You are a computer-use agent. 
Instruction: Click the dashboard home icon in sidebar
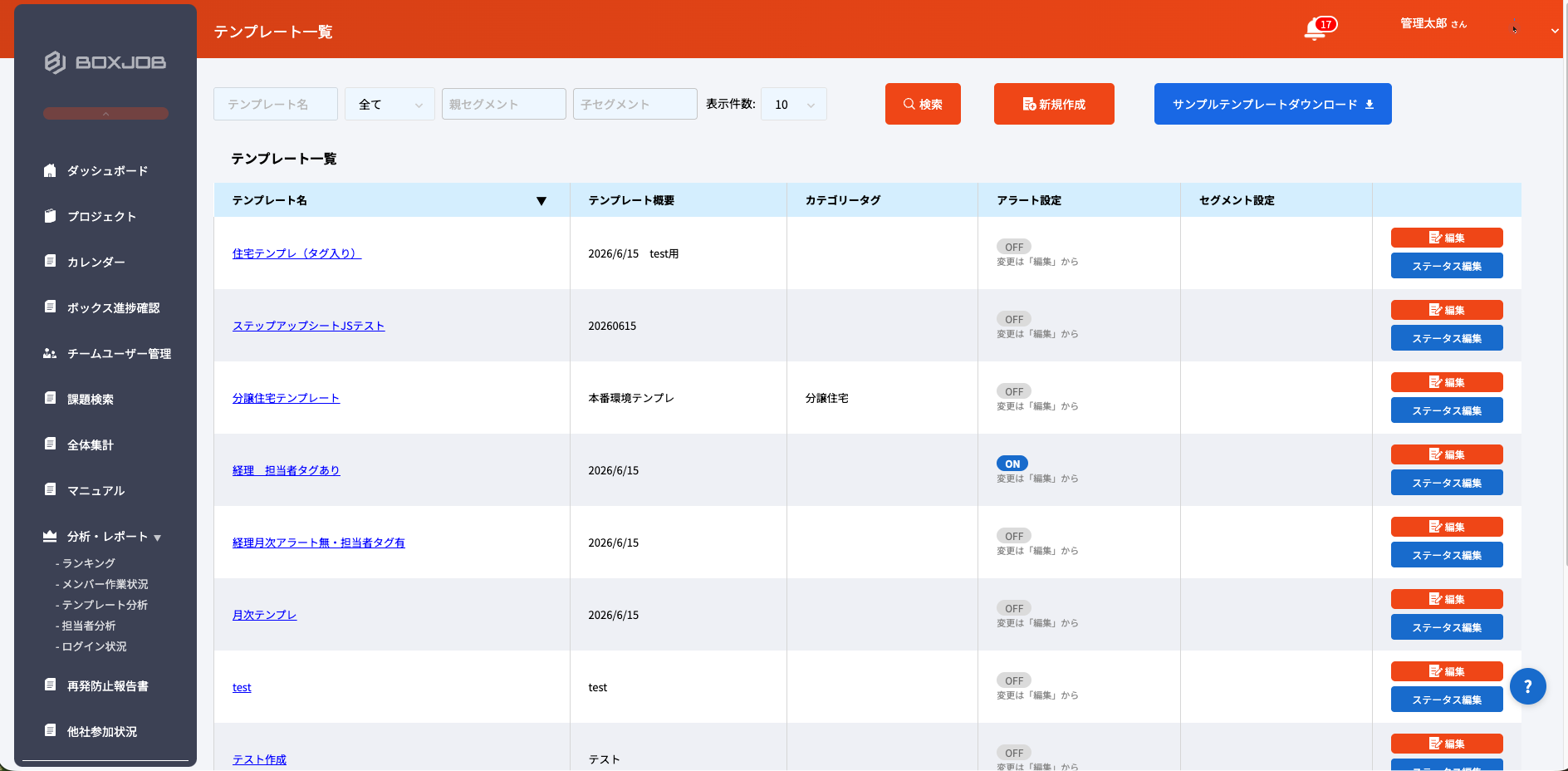coord(50,170)
